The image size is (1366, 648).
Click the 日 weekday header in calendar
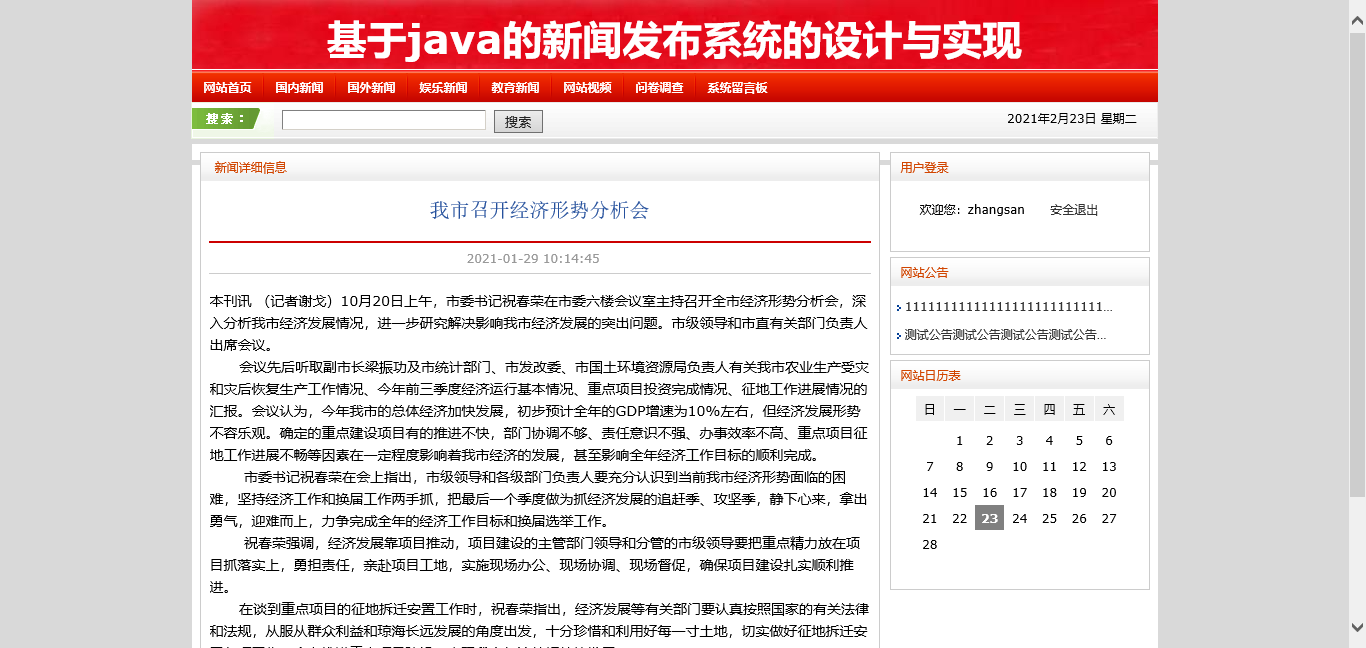tap(930, 409)
